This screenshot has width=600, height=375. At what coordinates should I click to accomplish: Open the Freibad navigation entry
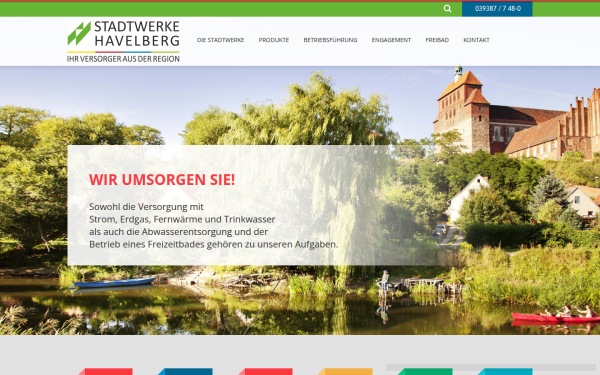pyautogui.click(x=437, y=40)
